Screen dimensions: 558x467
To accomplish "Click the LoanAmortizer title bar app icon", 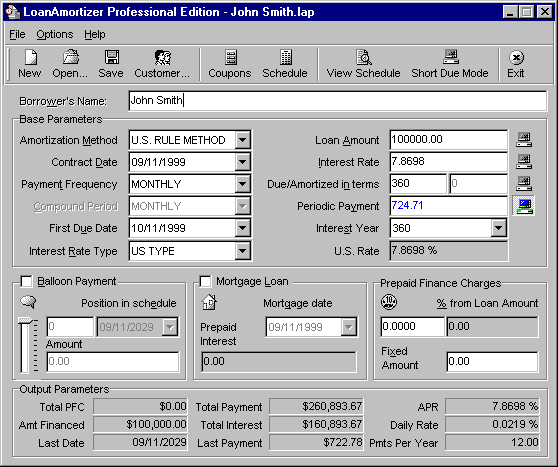I will 13,12.
